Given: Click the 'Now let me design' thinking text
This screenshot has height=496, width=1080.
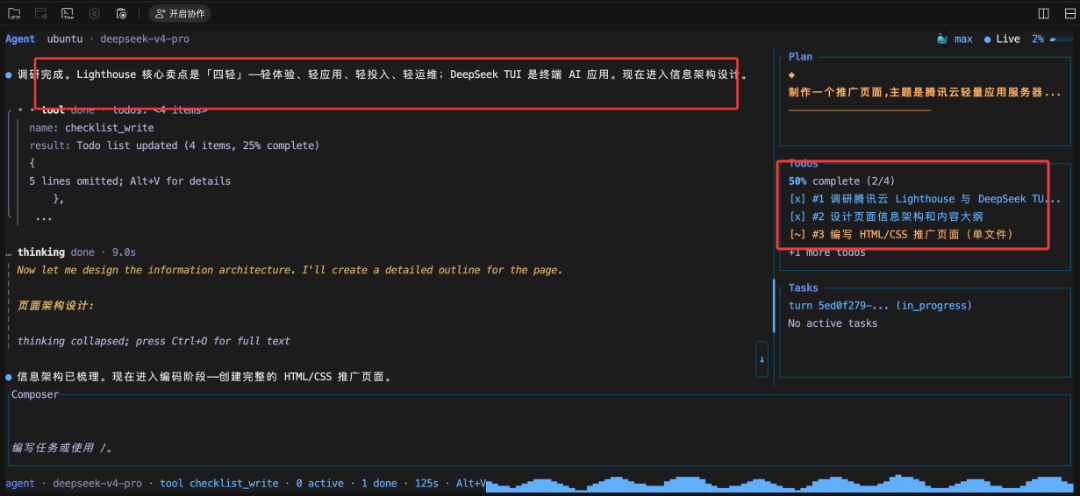Looking at the screenshot, I should (290, 270).
